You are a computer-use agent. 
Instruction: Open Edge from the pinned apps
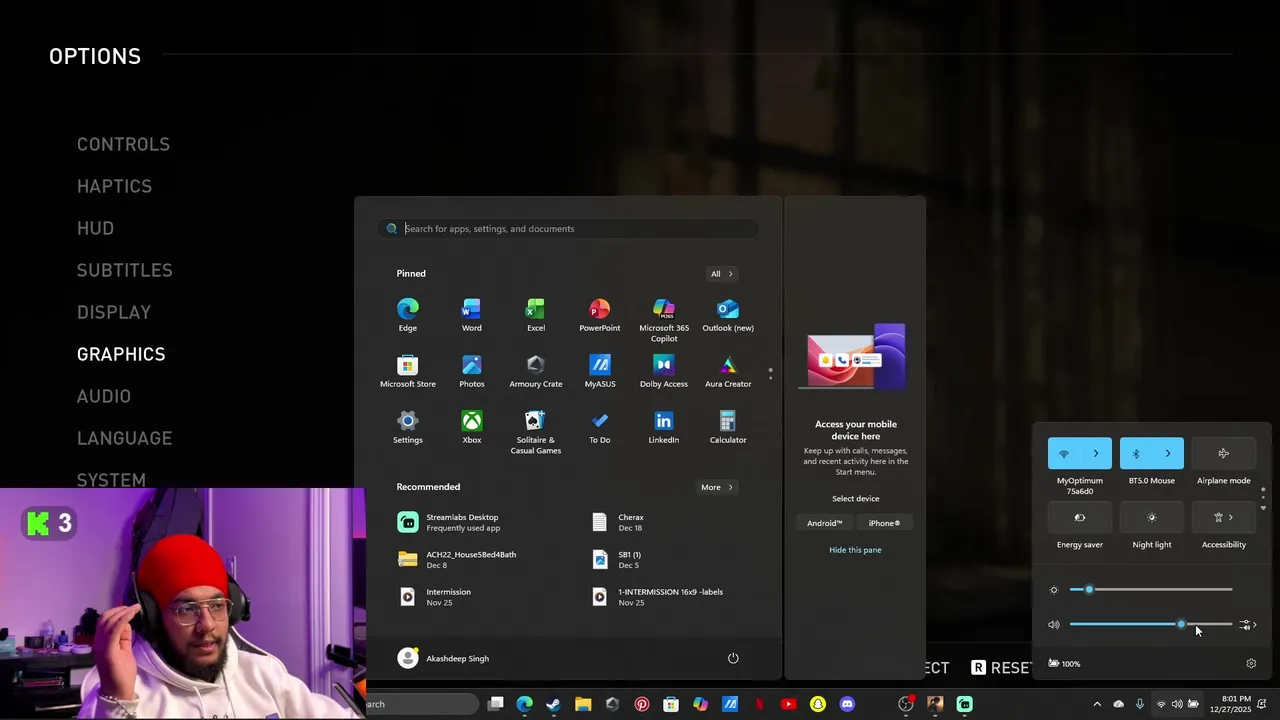tap(407, 315)
